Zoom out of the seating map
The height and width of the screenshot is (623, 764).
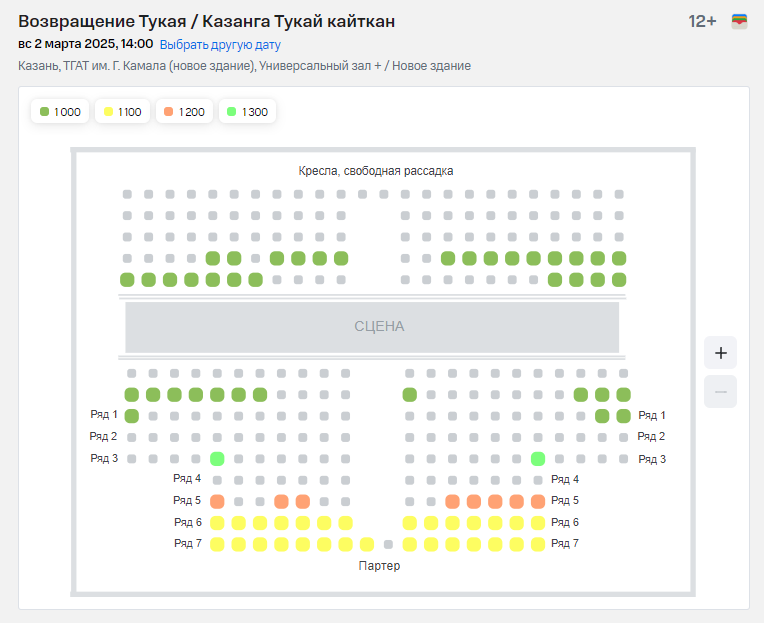(720, 391)
